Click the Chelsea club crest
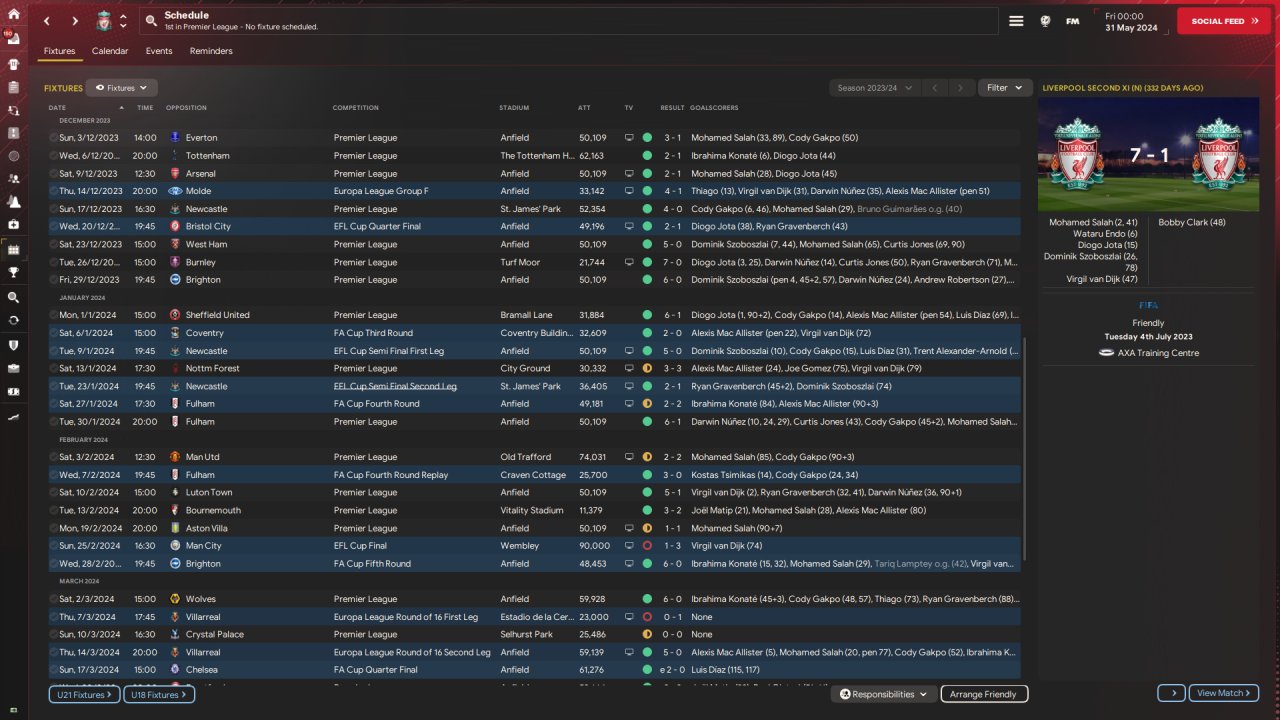Viewport: 1280px width, 720px height. coord(175,670)
